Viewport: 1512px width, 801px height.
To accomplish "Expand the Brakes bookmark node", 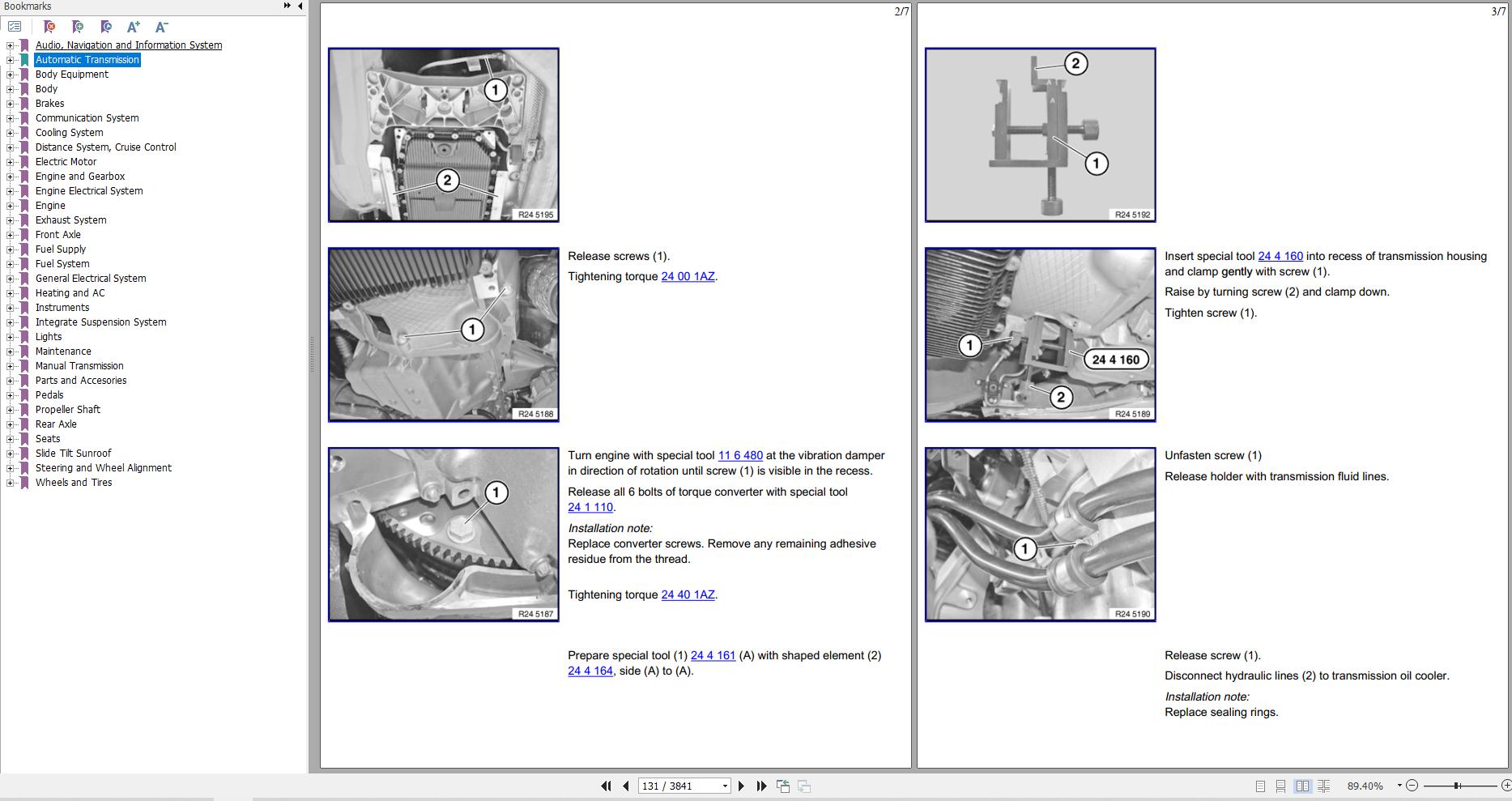I will 11,104.
